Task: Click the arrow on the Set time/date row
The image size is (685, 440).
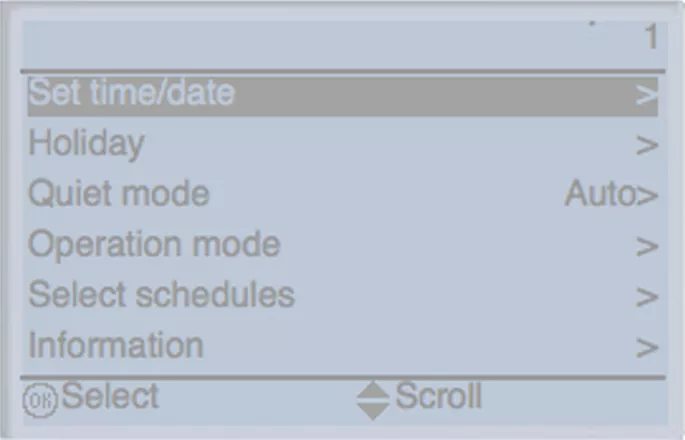Action: tap(647, 96)
